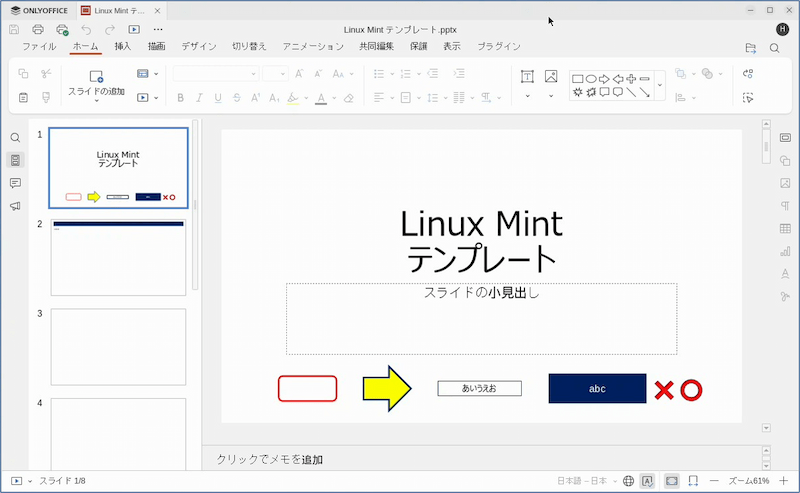Open the 日本語 language dropdown
Screen dimensions: 800x493
click(587, 481)
